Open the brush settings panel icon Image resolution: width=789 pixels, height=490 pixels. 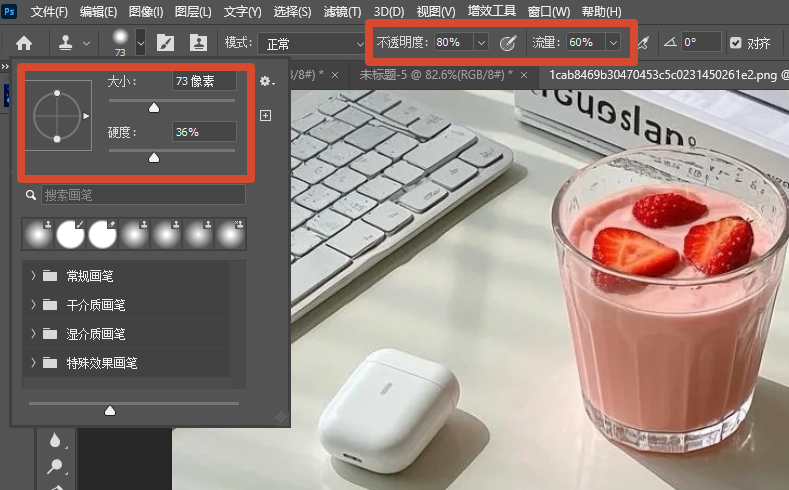pyautogui.click(x=165, y=43)
